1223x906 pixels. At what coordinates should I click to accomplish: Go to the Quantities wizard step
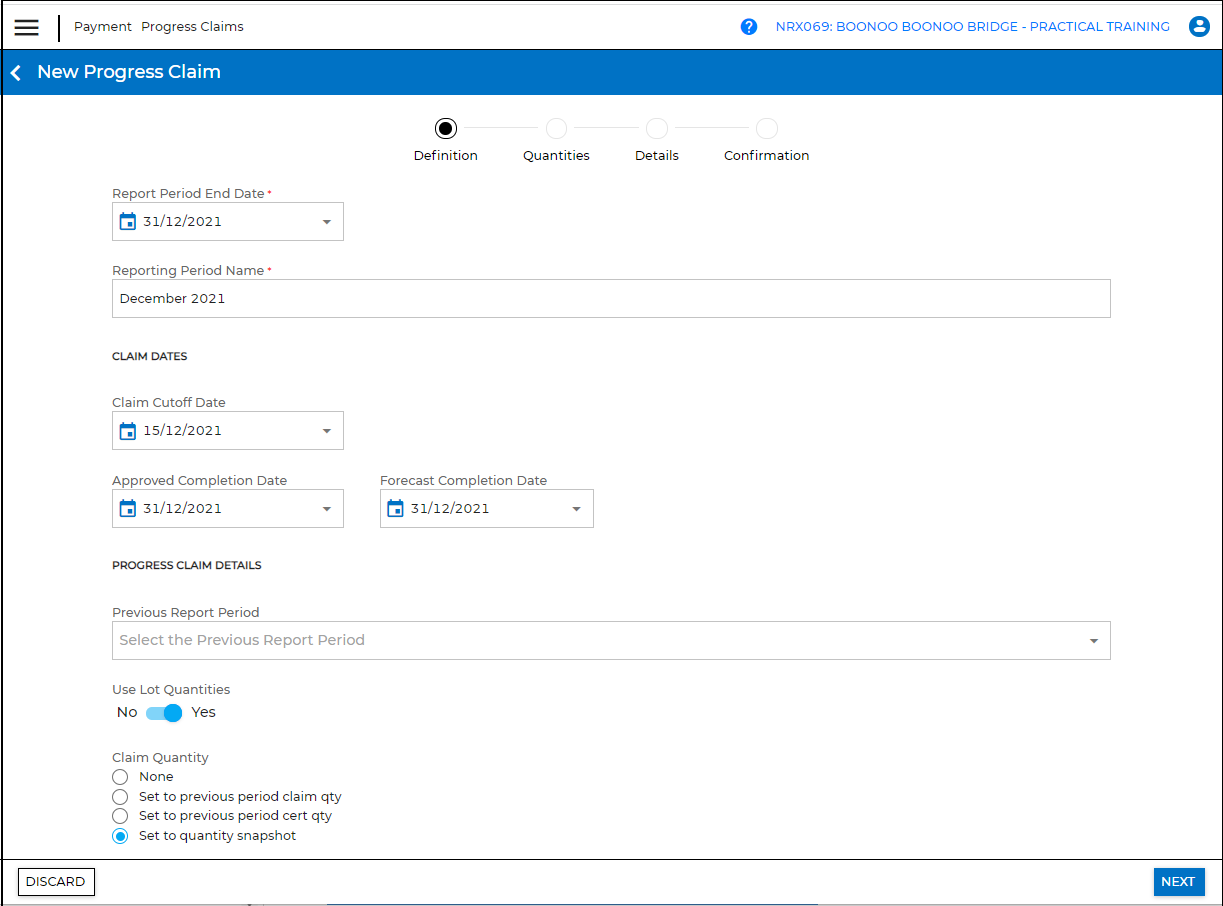point(556,128)
